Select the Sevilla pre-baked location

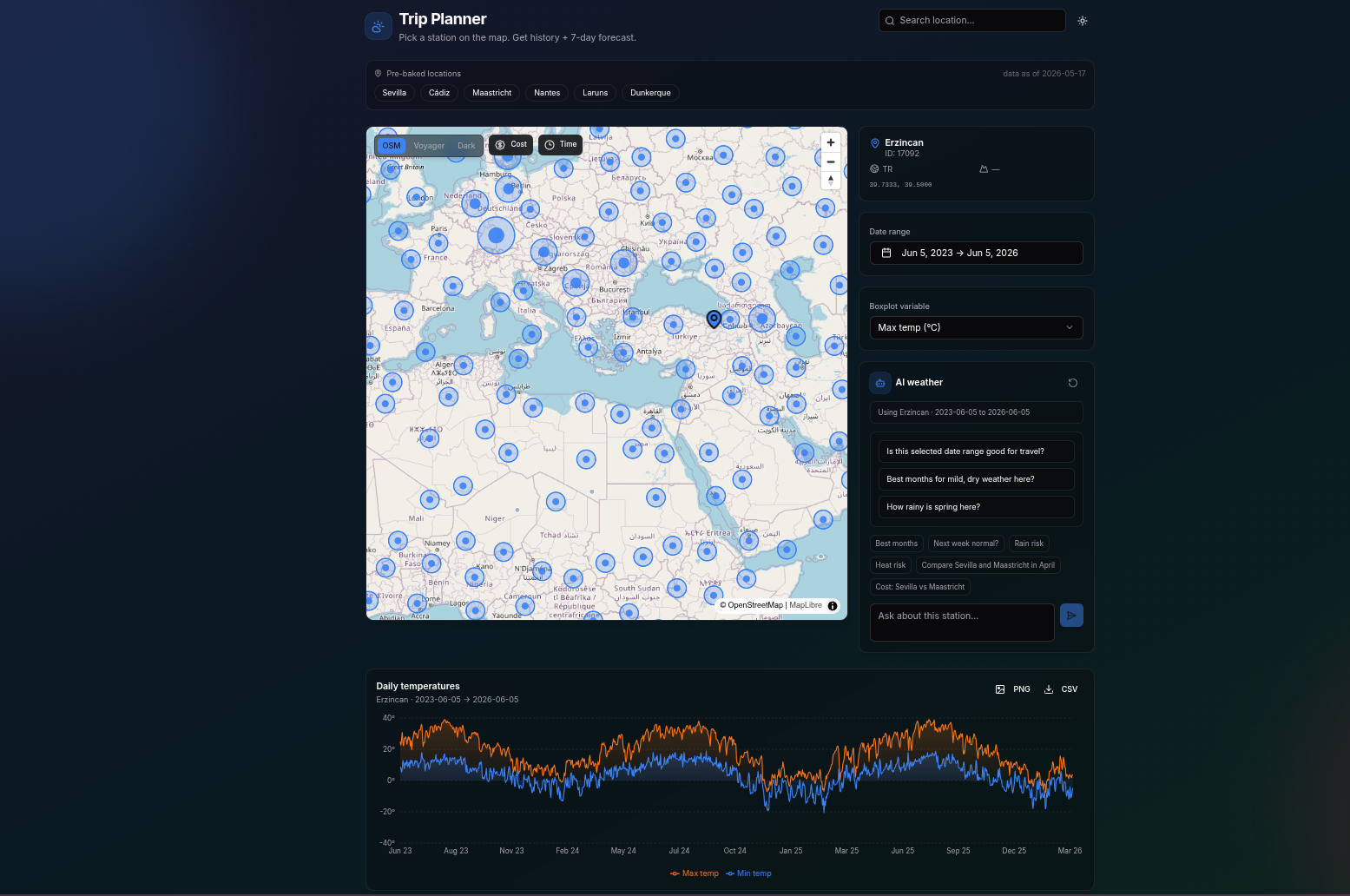click(x=394, y=93)
